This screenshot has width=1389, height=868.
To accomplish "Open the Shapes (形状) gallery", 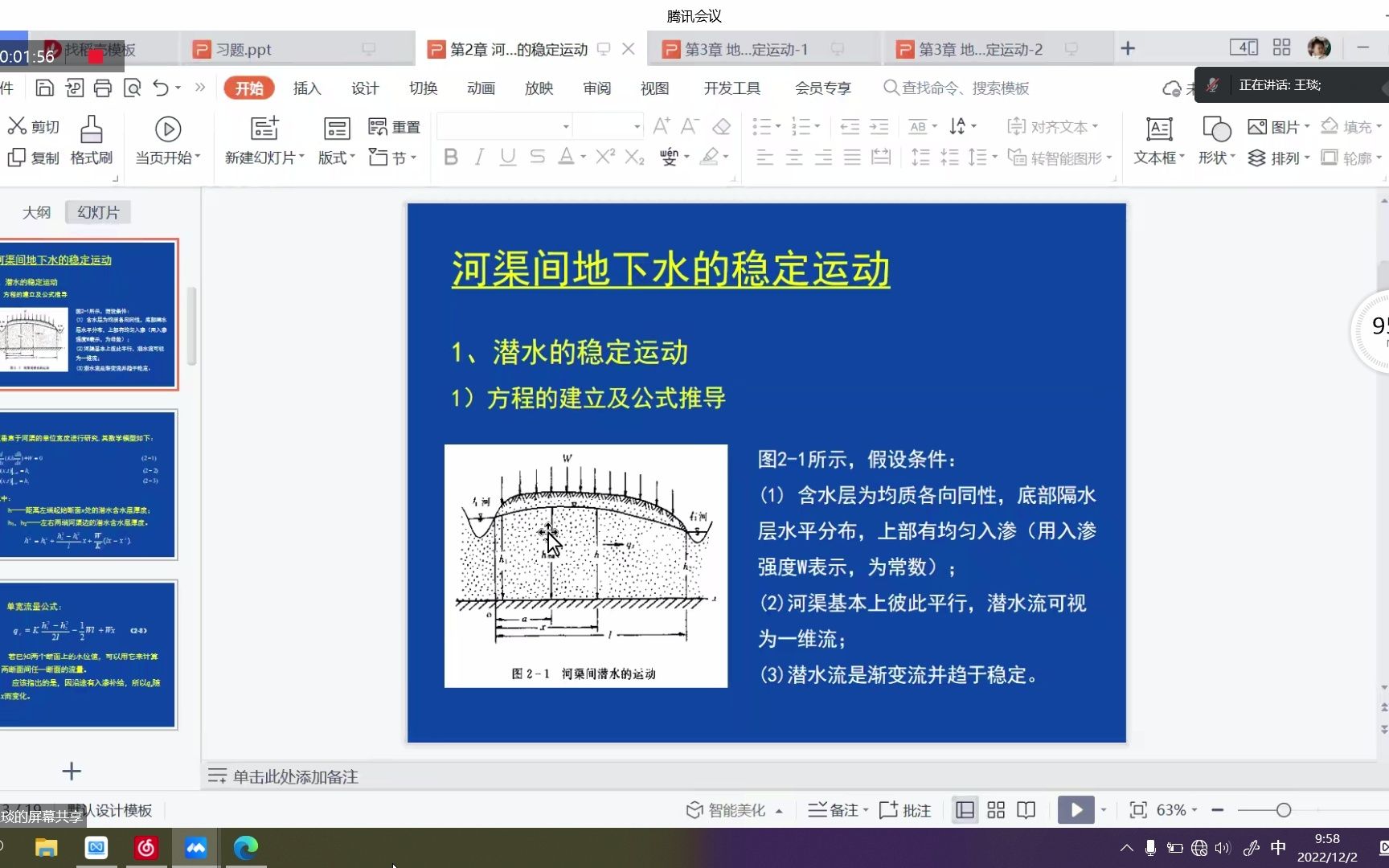I will click(1217, 141).
